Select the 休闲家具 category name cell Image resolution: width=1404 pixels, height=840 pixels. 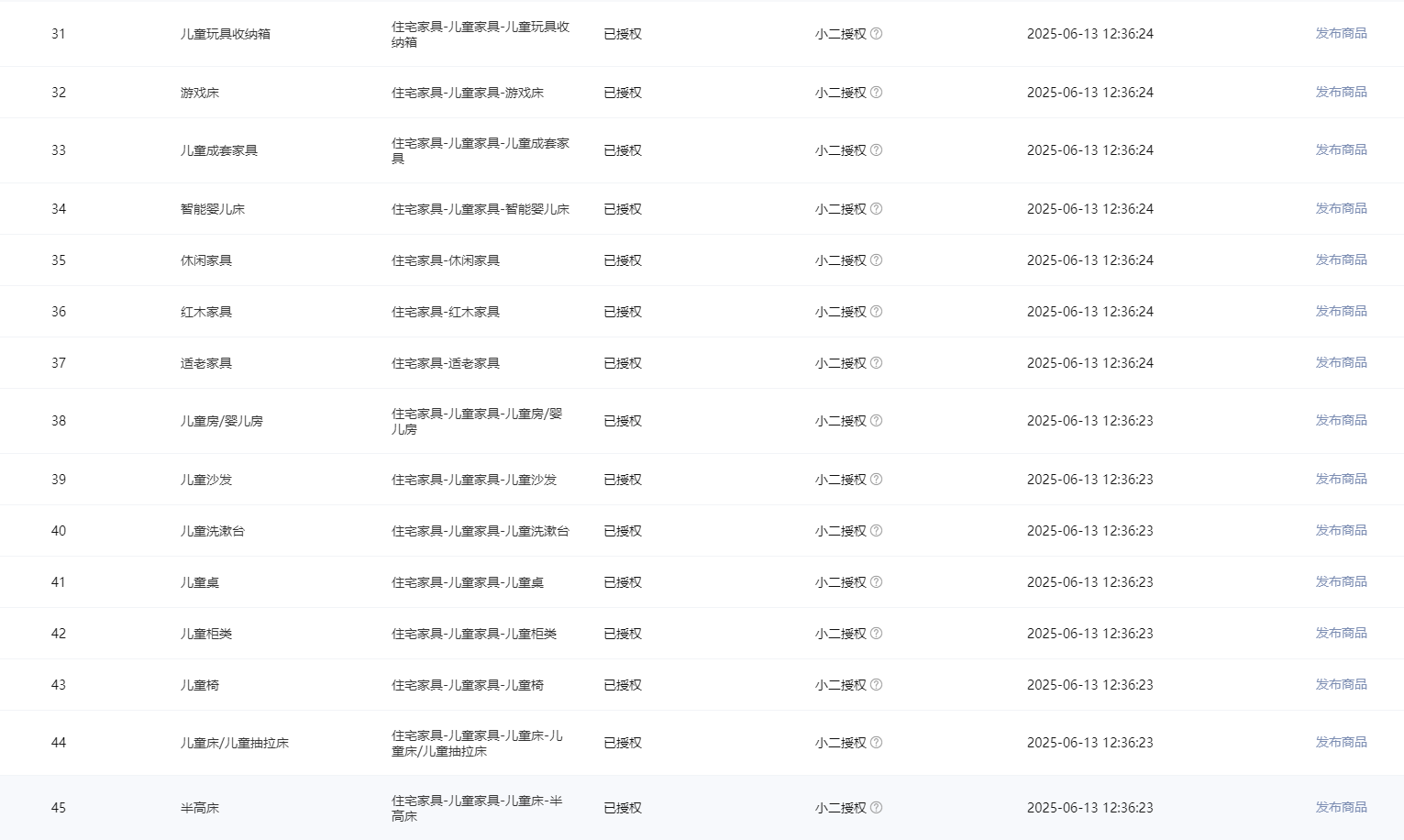(x=206, y=260)
